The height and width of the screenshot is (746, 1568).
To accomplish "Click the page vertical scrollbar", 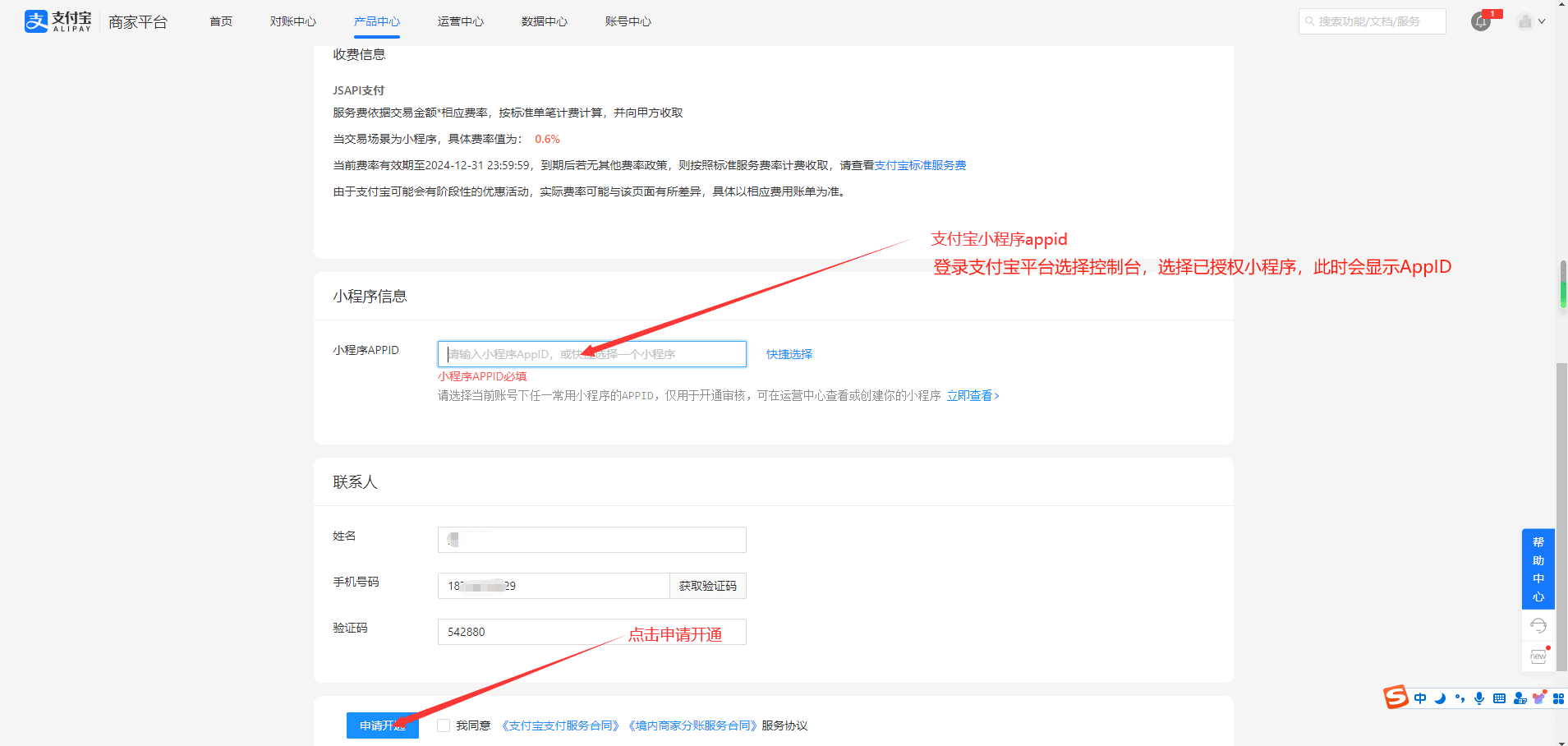I will [1561, 493].
